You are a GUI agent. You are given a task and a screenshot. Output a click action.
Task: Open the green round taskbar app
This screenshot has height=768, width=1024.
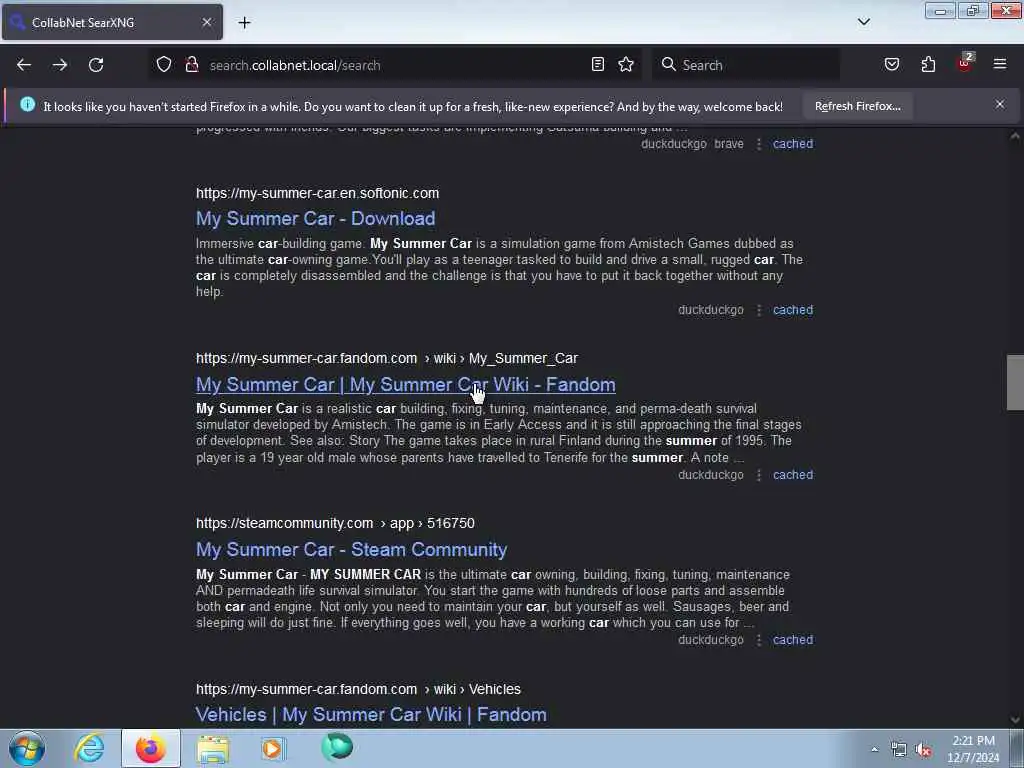click(x=337, y=747)
